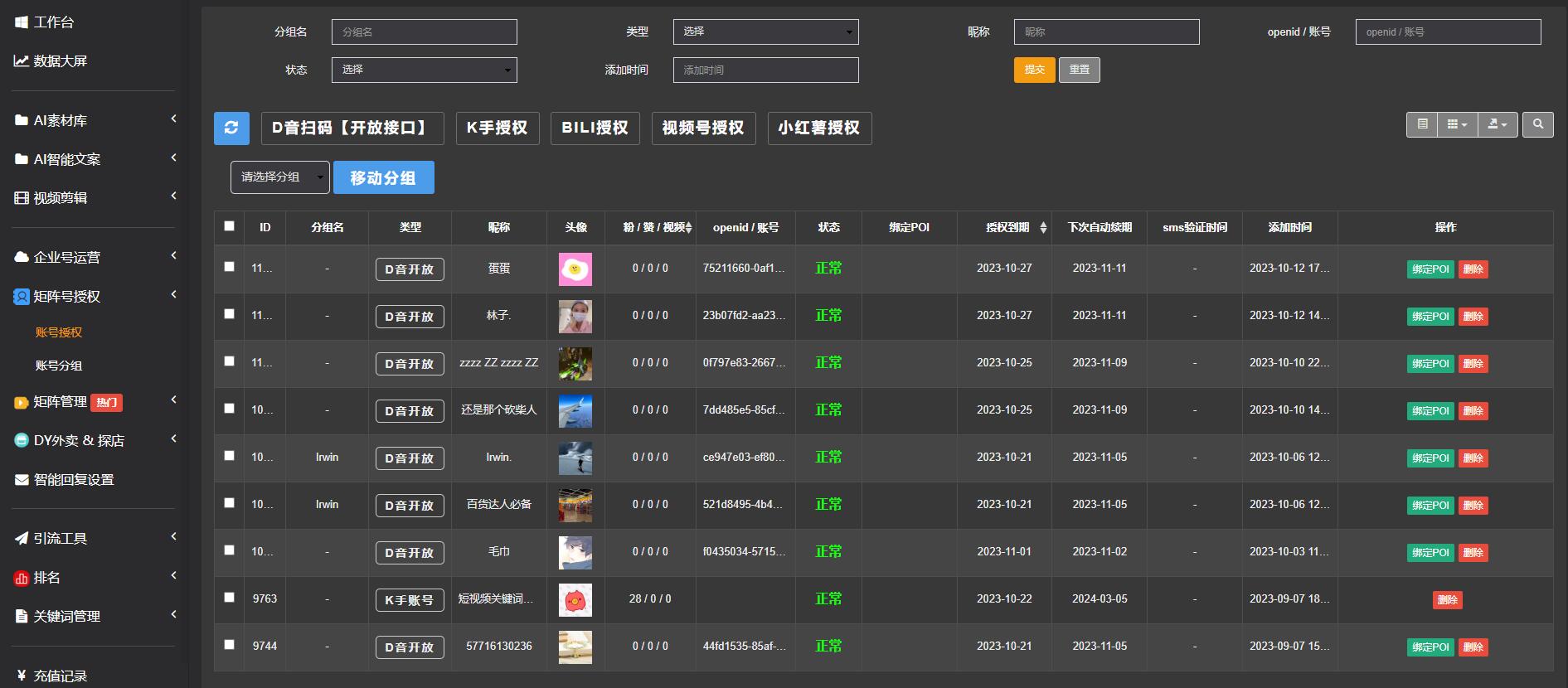Click the 毛巾 anime avatar thumbnail
Viewport: 1568px width, 688px height.
[575, 553]
